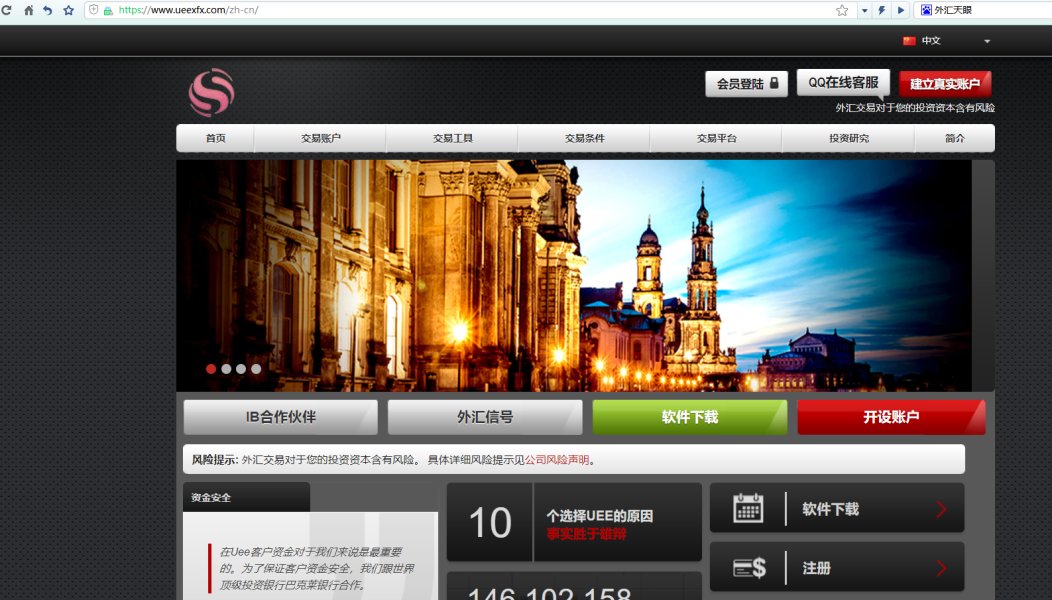Select the 资金安全 tab
The height and width of the screenshot is (600, 1052).
(x=246, y=497)
